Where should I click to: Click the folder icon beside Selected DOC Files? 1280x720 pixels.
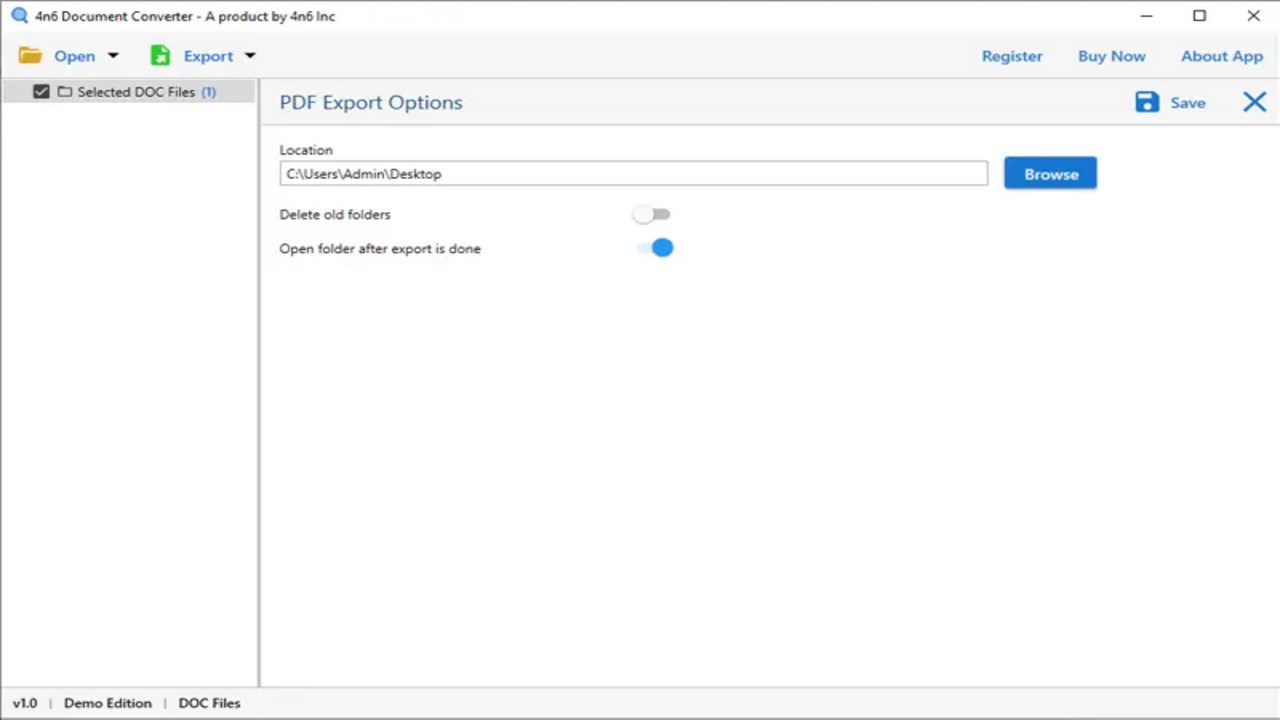65,91
